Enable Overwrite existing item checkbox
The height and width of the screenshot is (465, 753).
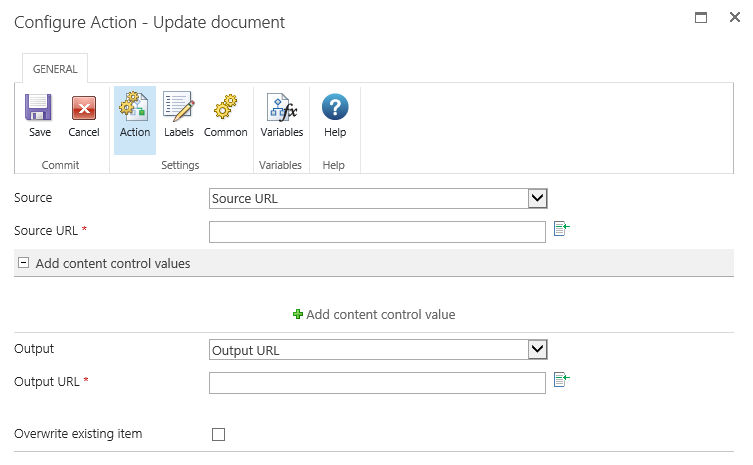219,434
